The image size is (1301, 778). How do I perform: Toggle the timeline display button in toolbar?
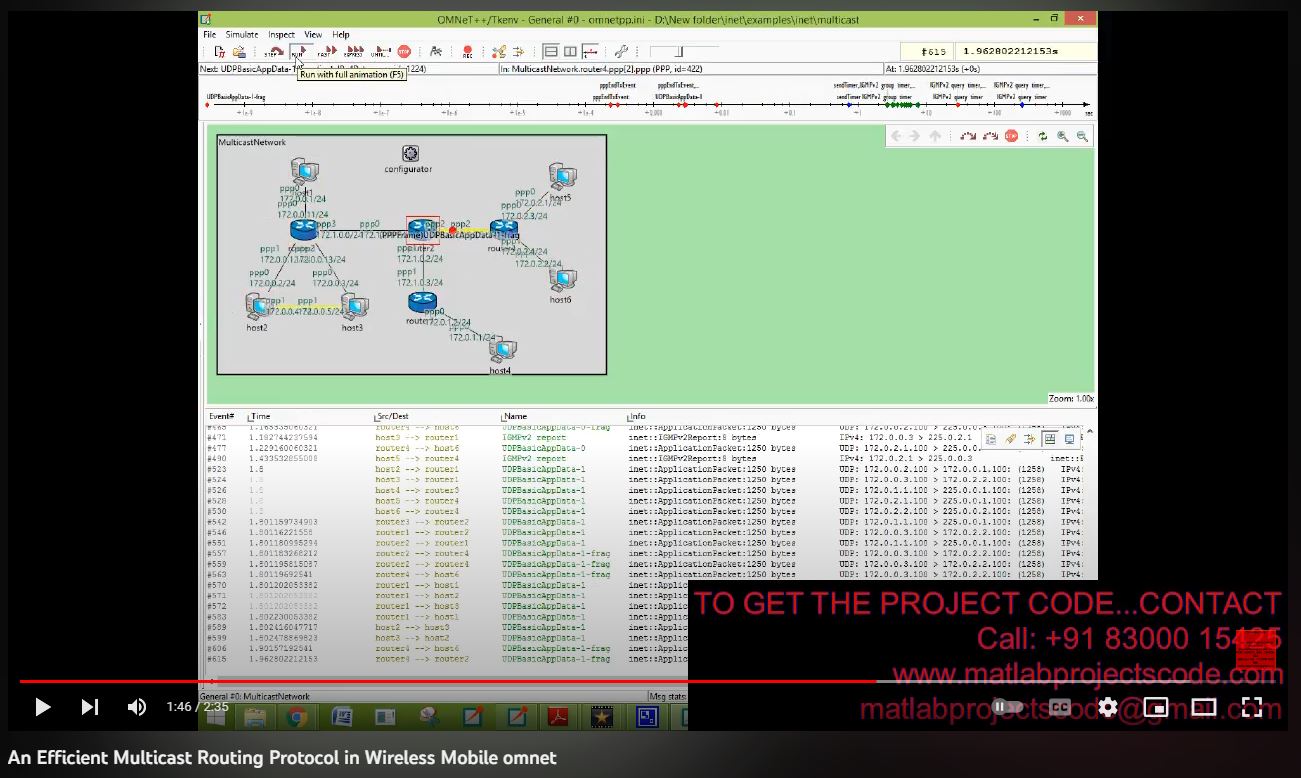[591, 51]
